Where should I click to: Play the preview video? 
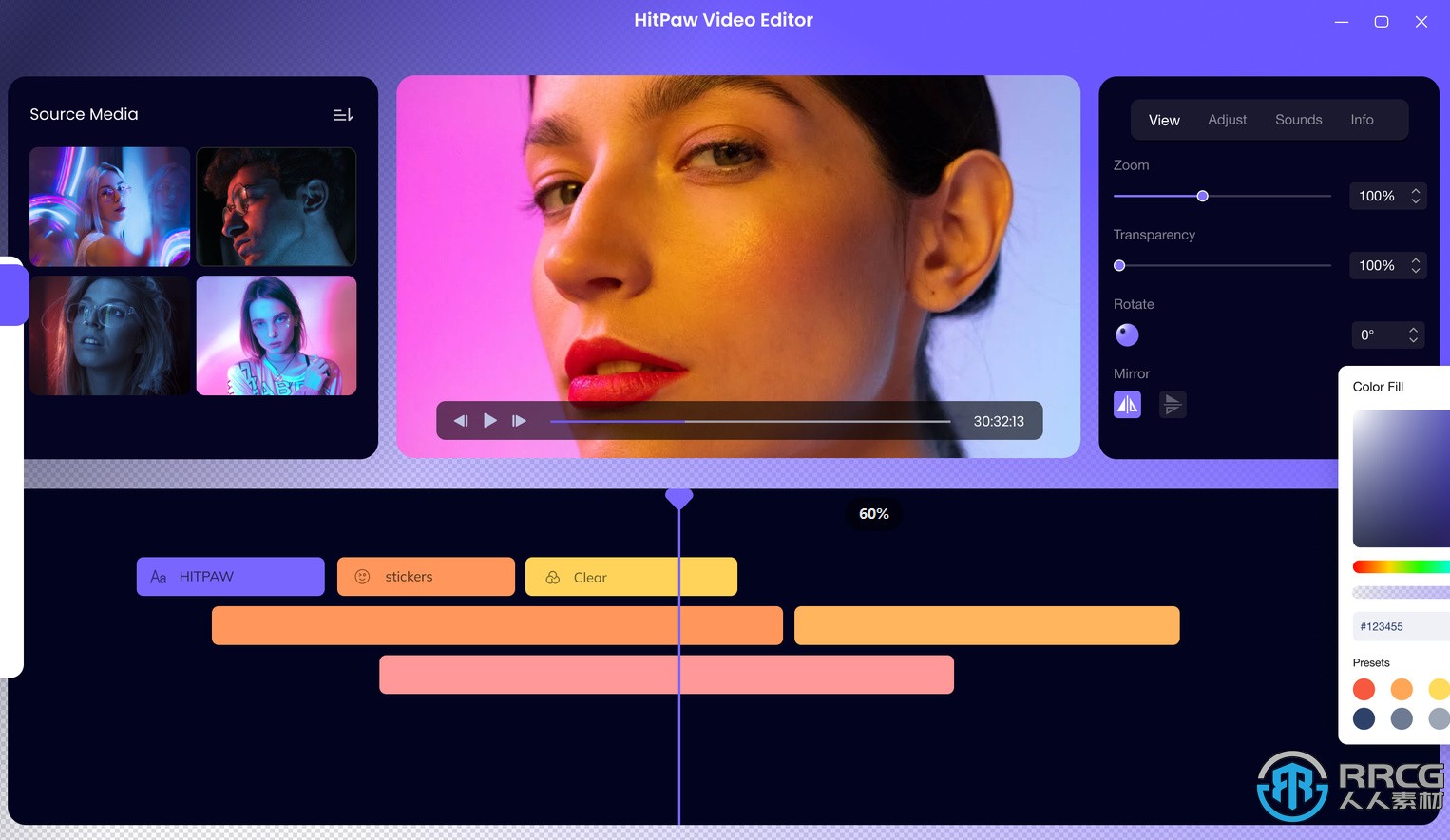[490, 421]
